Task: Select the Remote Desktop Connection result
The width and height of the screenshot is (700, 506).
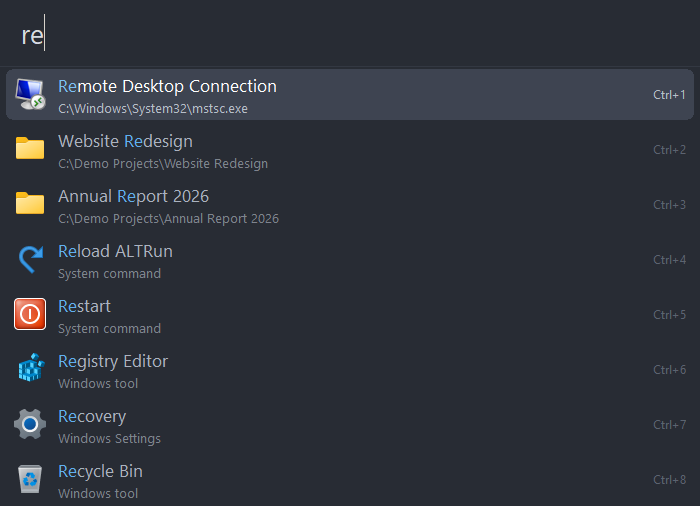Action: tap(350, 94)
